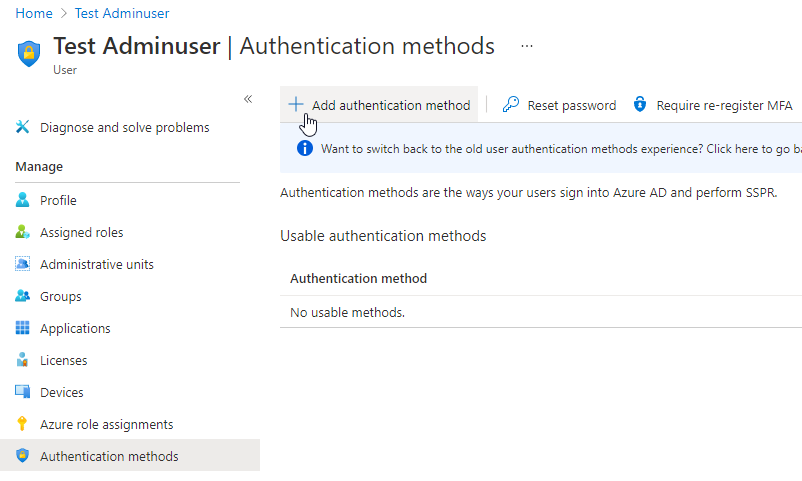The image size is (802, 481).
Task: Click the Manage section heading
Action: click(x=39, y=167)
